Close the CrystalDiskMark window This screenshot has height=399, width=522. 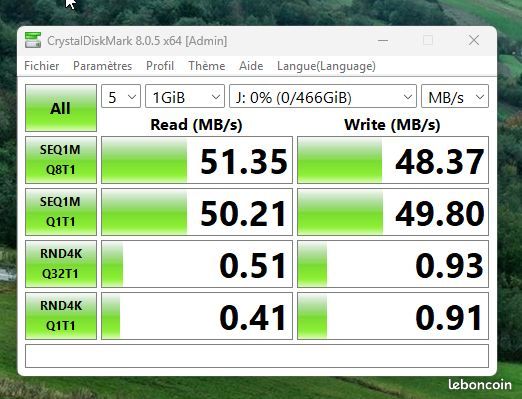[x=474, y=40]
